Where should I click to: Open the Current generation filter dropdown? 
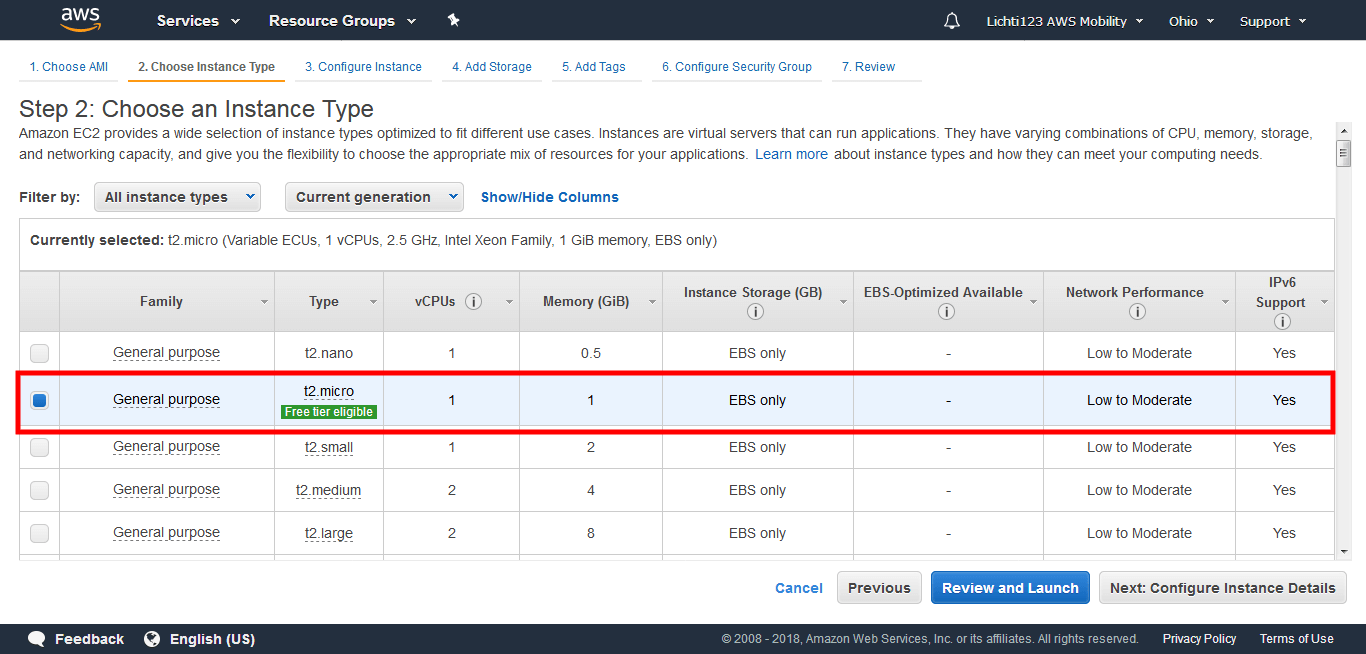click(x=374, y=197)
